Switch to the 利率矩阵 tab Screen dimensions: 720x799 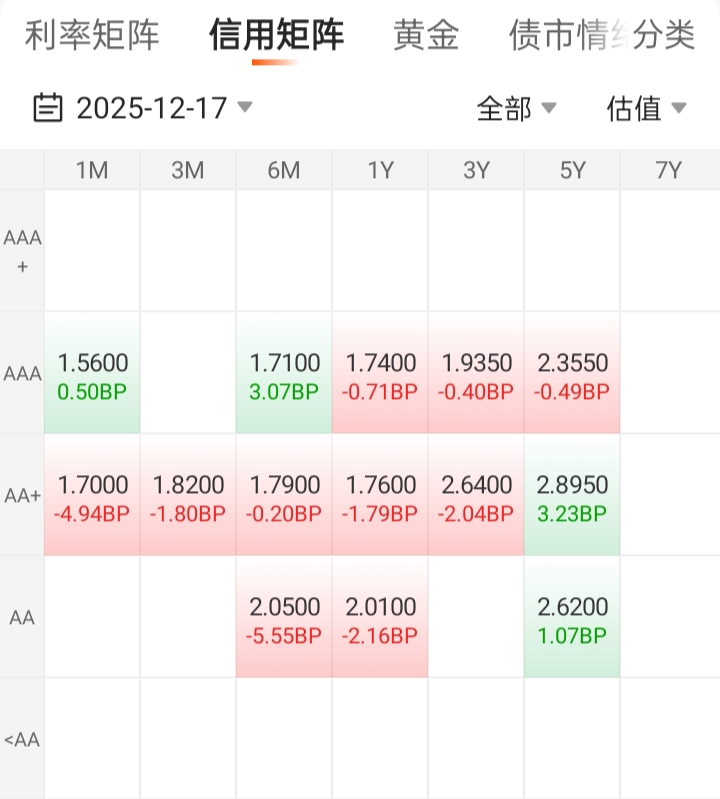pos(92,36)
